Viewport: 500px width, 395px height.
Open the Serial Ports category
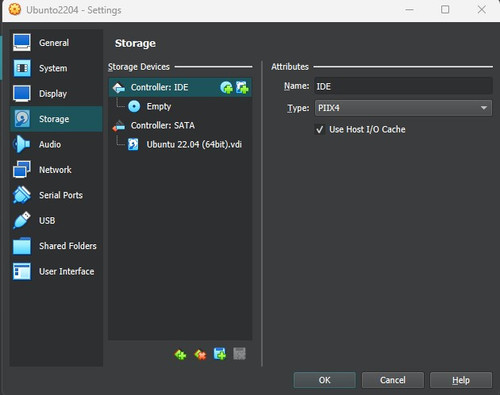[x=56, y=195]
